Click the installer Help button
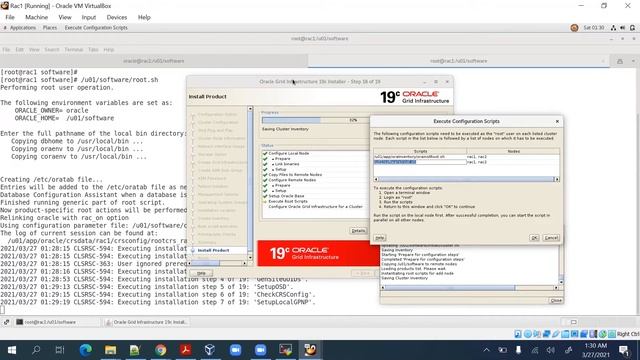Screen dimensions: 640x360 (201, 273)
